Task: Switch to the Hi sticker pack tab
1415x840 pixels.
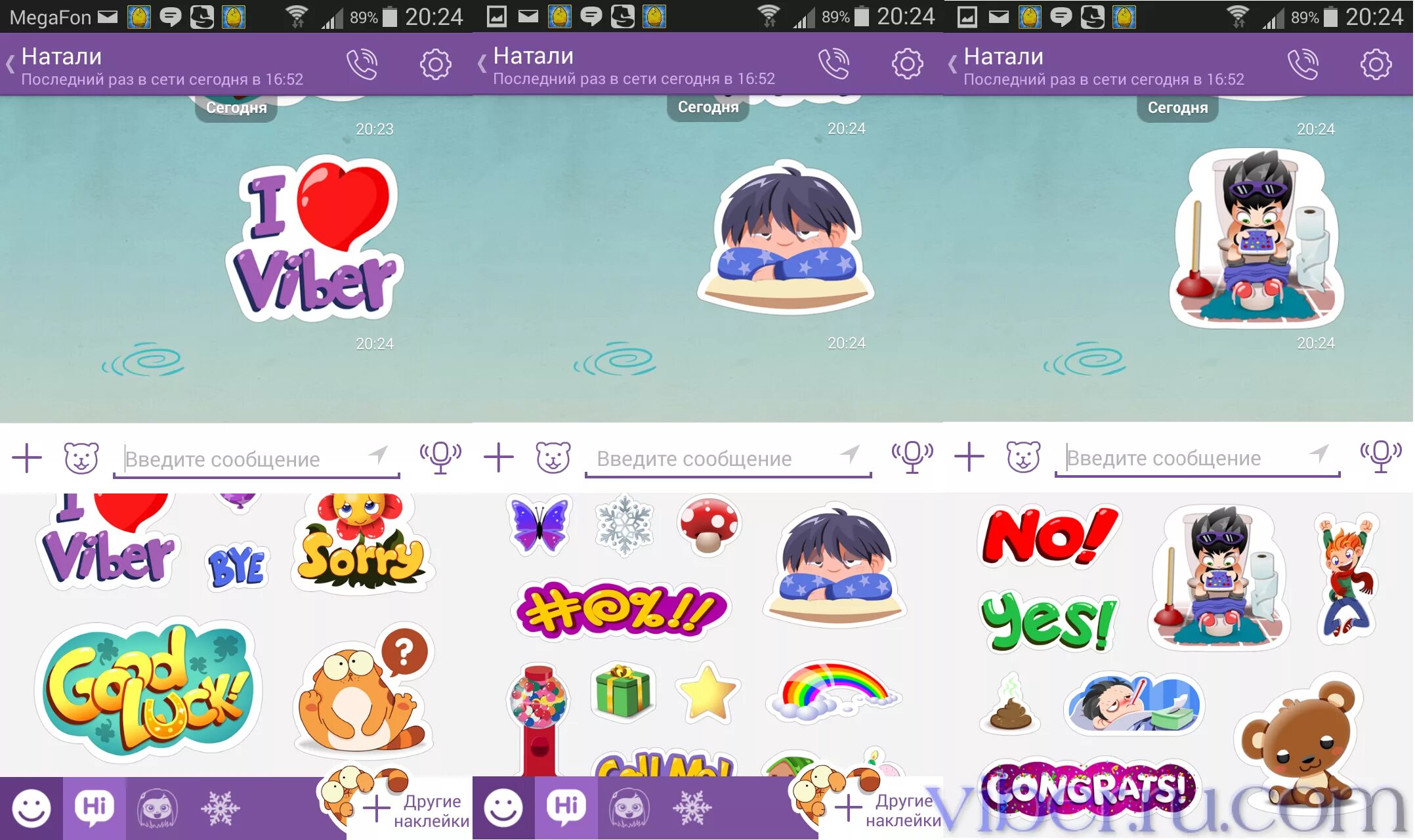Action: (x=95, y=808)
